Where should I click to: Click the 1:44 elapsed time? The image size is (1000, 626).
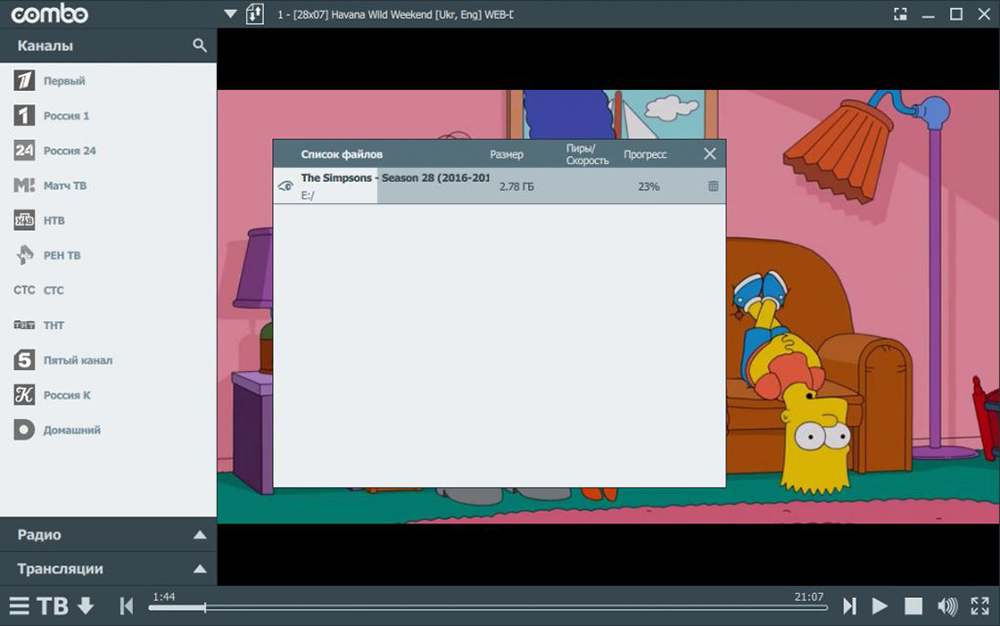click(x=164, y=597)
